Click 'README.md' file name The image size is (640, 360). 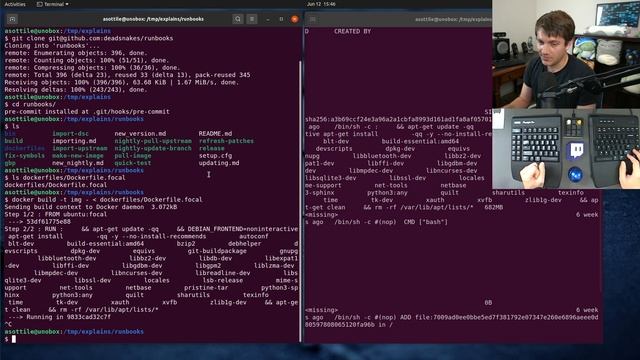(215, 134)
